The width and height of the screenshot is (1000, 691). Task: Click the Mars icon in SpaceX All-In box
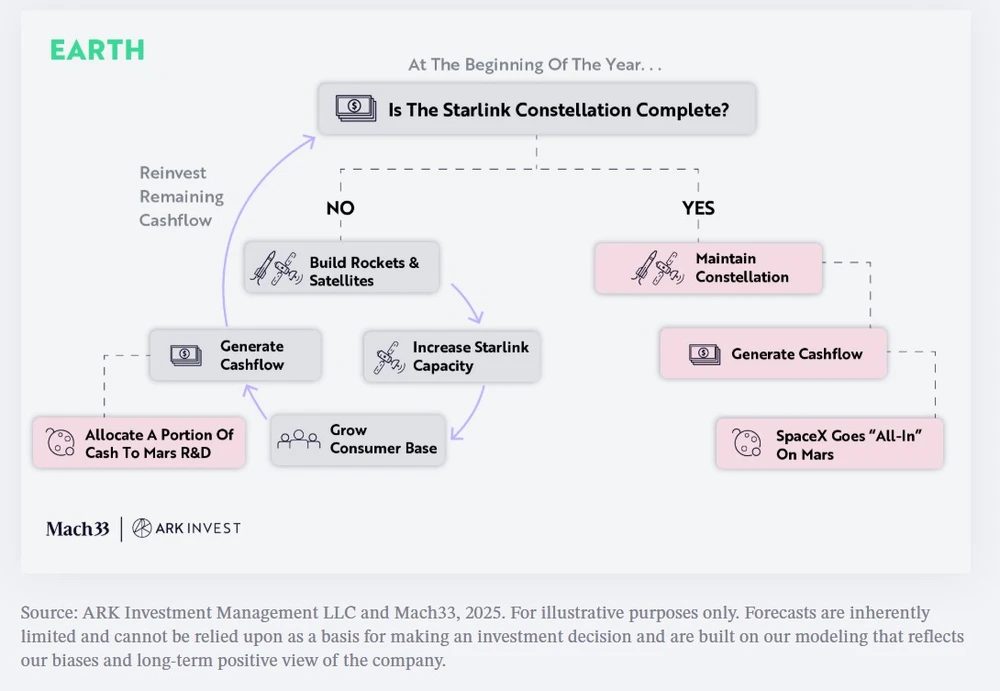click(x=747, y=445)
